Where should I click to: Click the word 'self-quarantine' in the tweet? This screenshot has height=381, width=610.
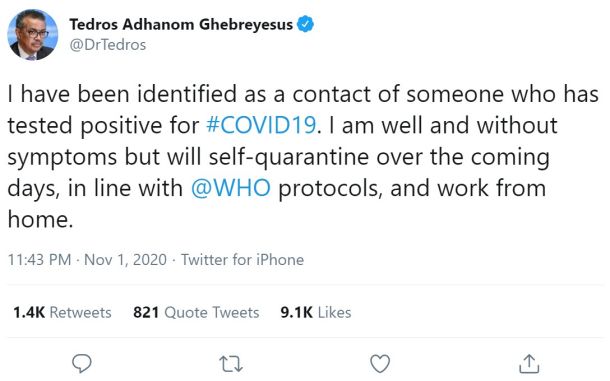coord(289,157)
